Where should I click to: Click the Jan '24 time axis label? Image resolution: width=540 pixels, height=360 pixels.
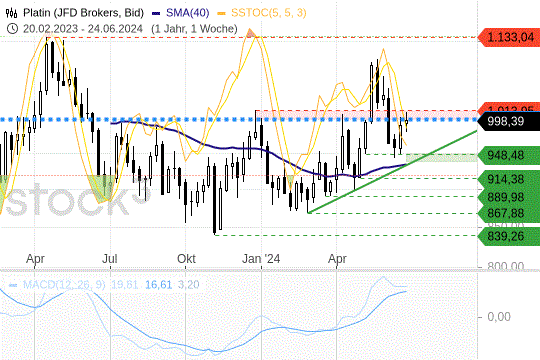pyautogui.click(x=261, y=259)
